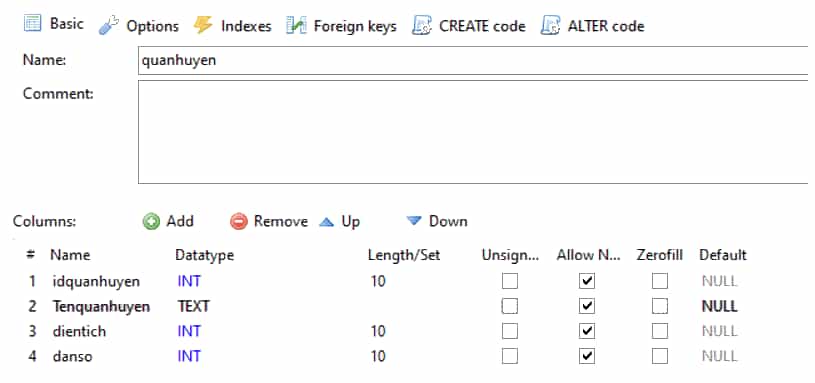Enable Unsigned for dientich

(509, 331)
